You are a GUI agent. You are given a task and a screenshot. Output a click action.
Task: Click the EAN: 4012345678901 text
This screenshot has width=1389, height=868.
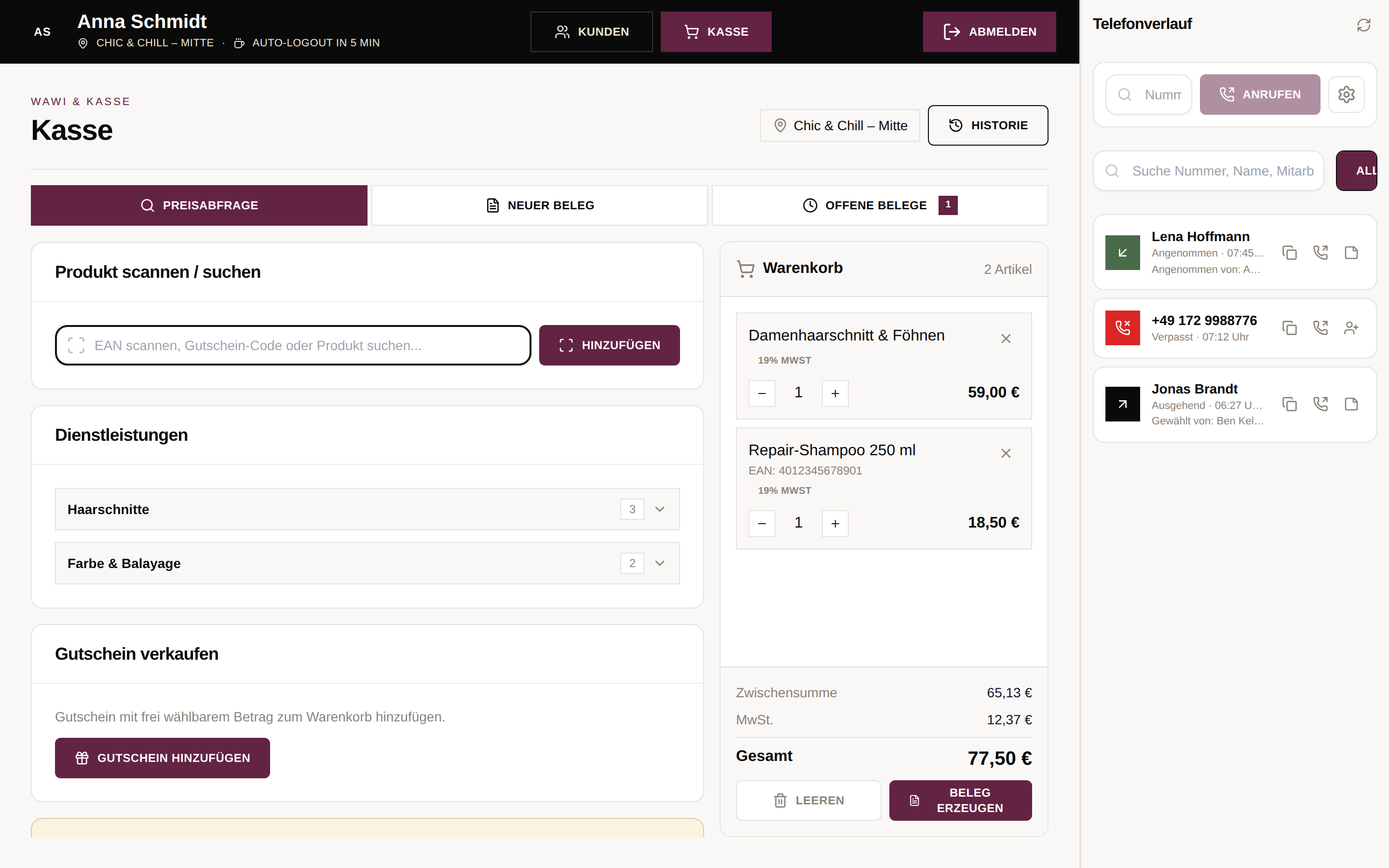(804, 471)
